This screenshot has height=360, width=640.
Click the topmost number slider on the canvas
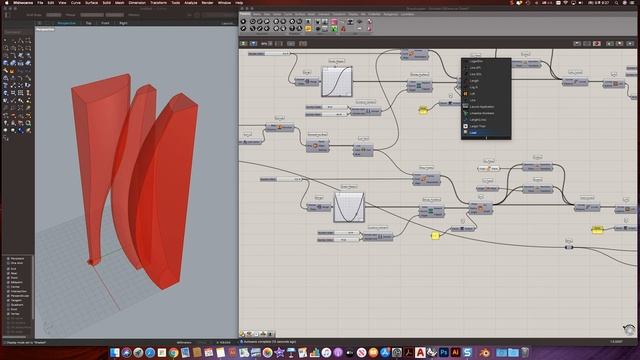269,53
